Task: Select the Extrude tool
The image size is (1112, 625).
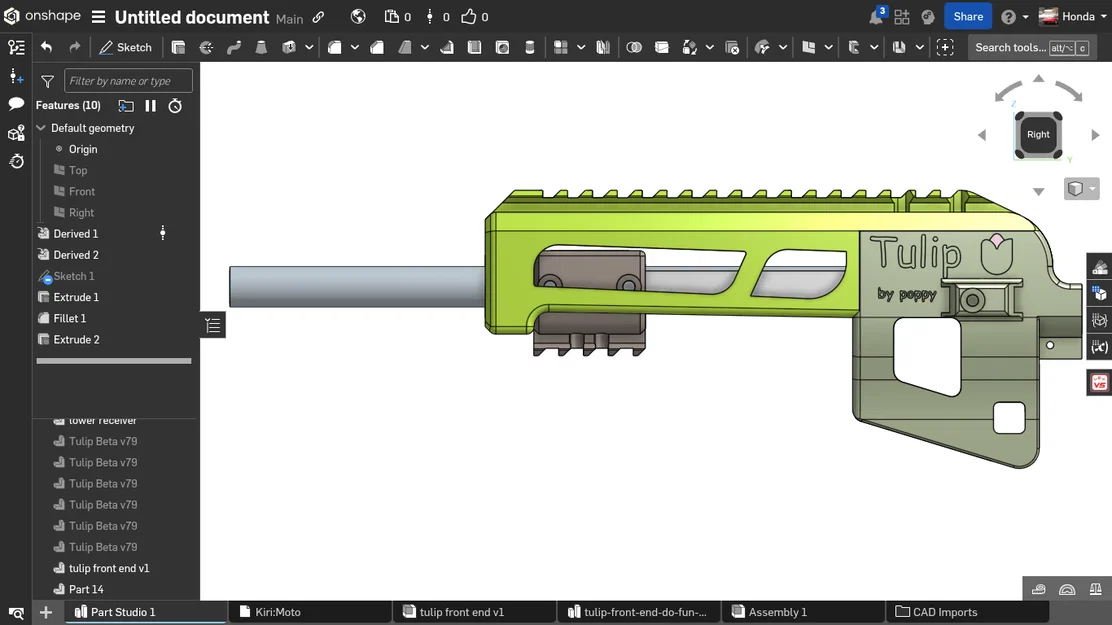Action: tap(178, 48)
